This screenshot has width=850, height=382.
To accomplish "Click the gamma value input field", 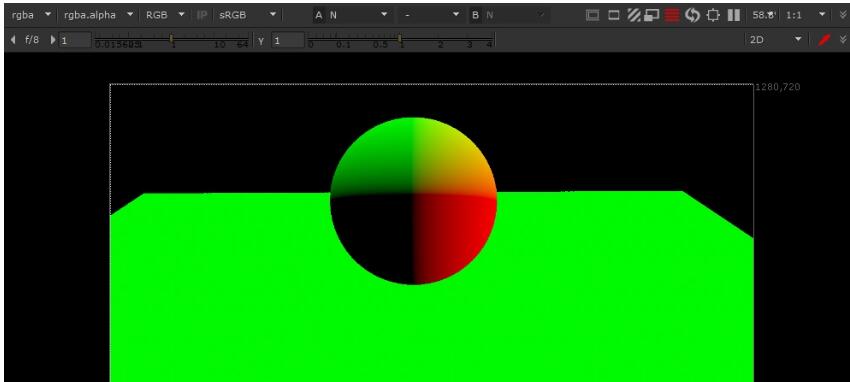I will (x=288, y=40).
